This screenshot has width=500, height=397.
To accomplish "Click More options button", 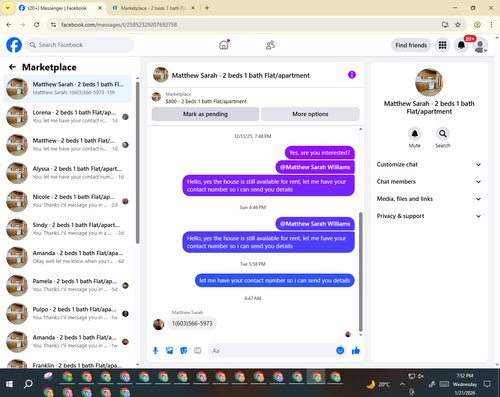I will click(x=310, y=114).
